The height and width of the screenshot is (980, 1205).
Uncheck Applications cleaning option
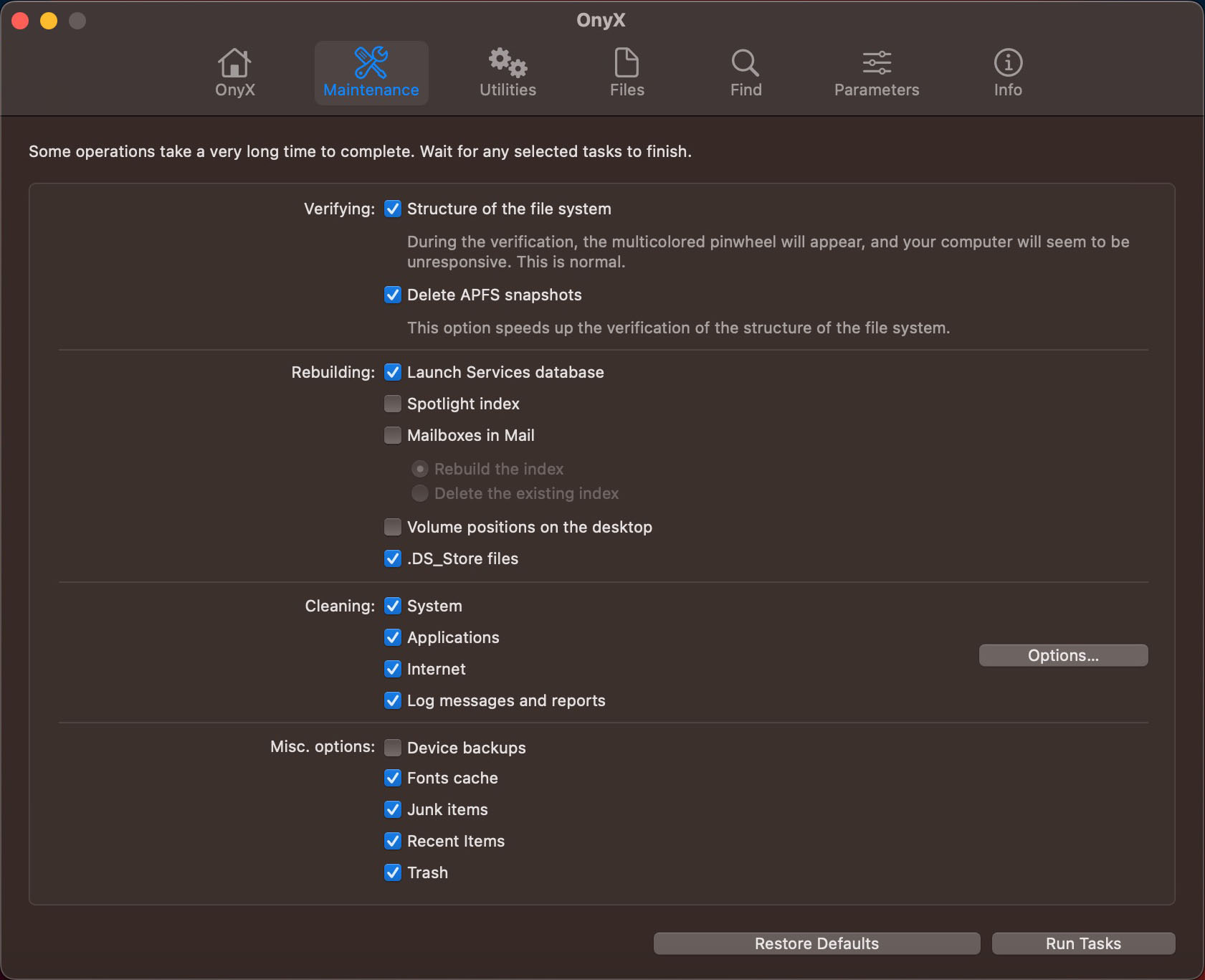tap(393, 637)
